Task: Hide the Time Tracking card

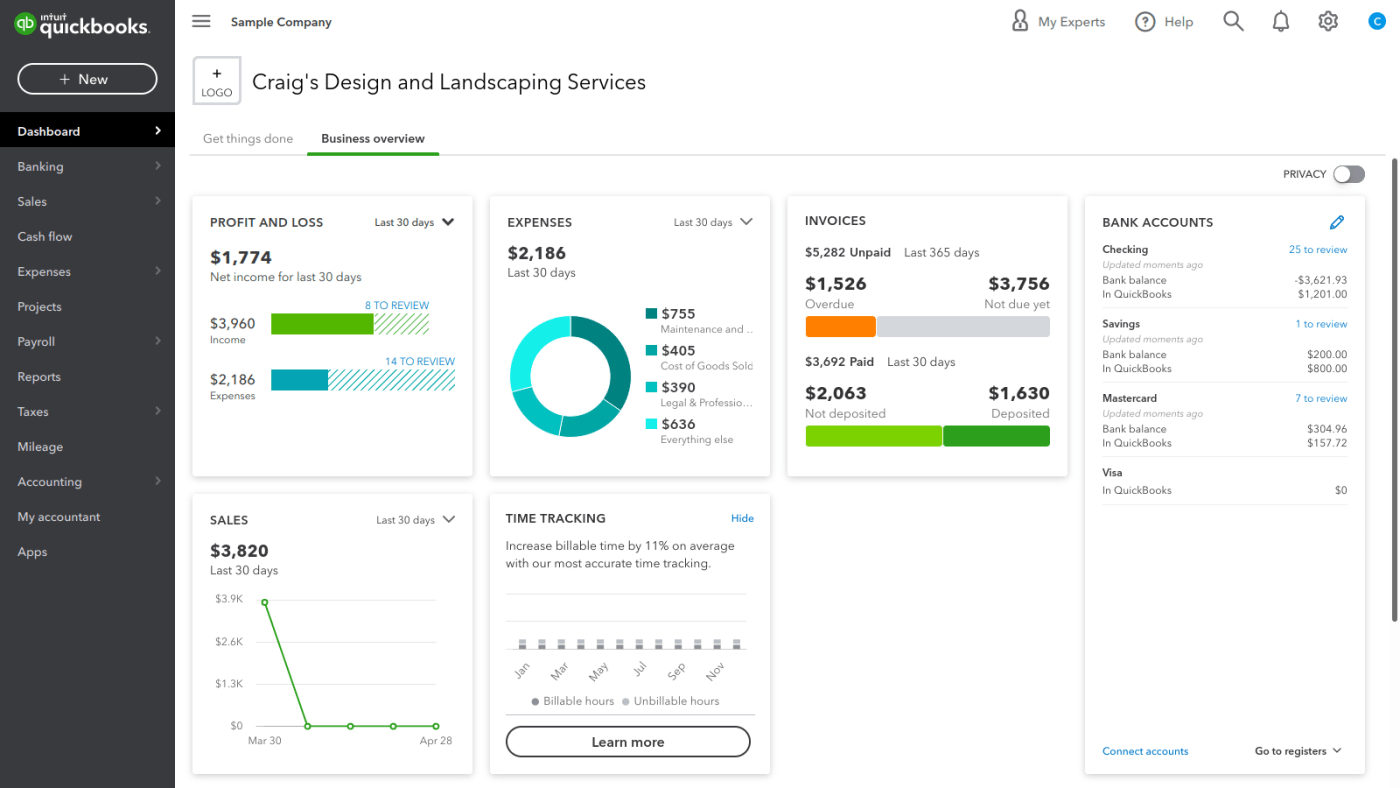Action: click(742, 518)
